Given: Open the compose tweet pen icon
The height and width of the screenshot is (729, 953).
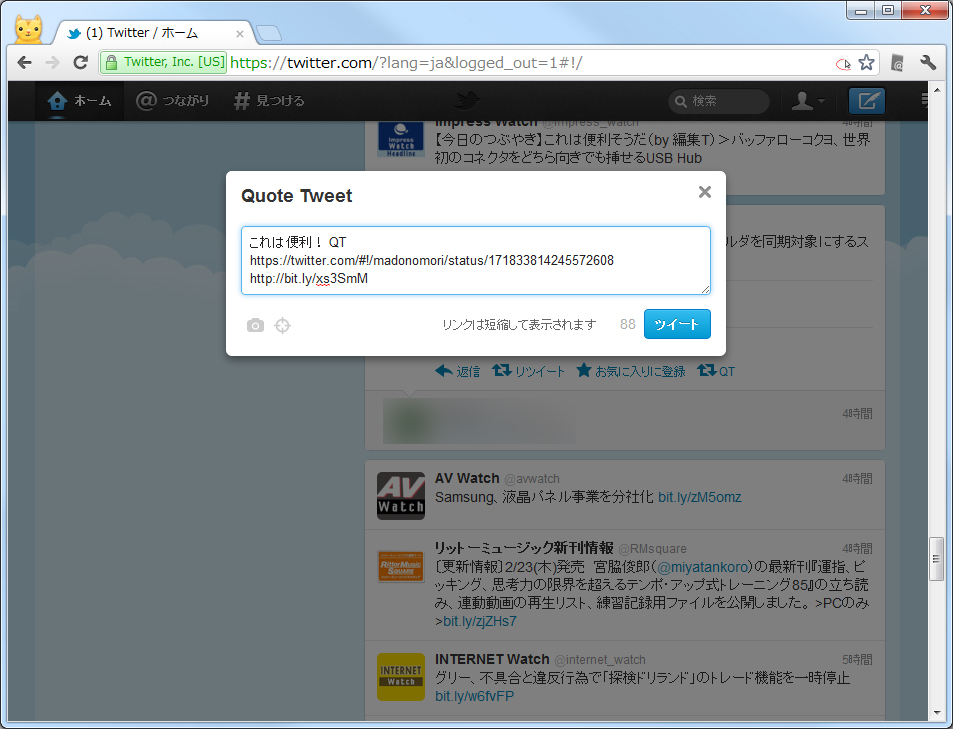Looking at the screenshot, I should pos(866,101).
